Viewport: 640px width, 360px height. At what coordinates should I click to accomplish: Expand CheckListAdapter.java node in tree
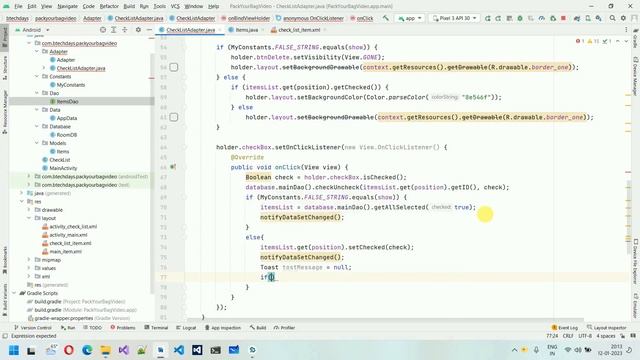44,68
